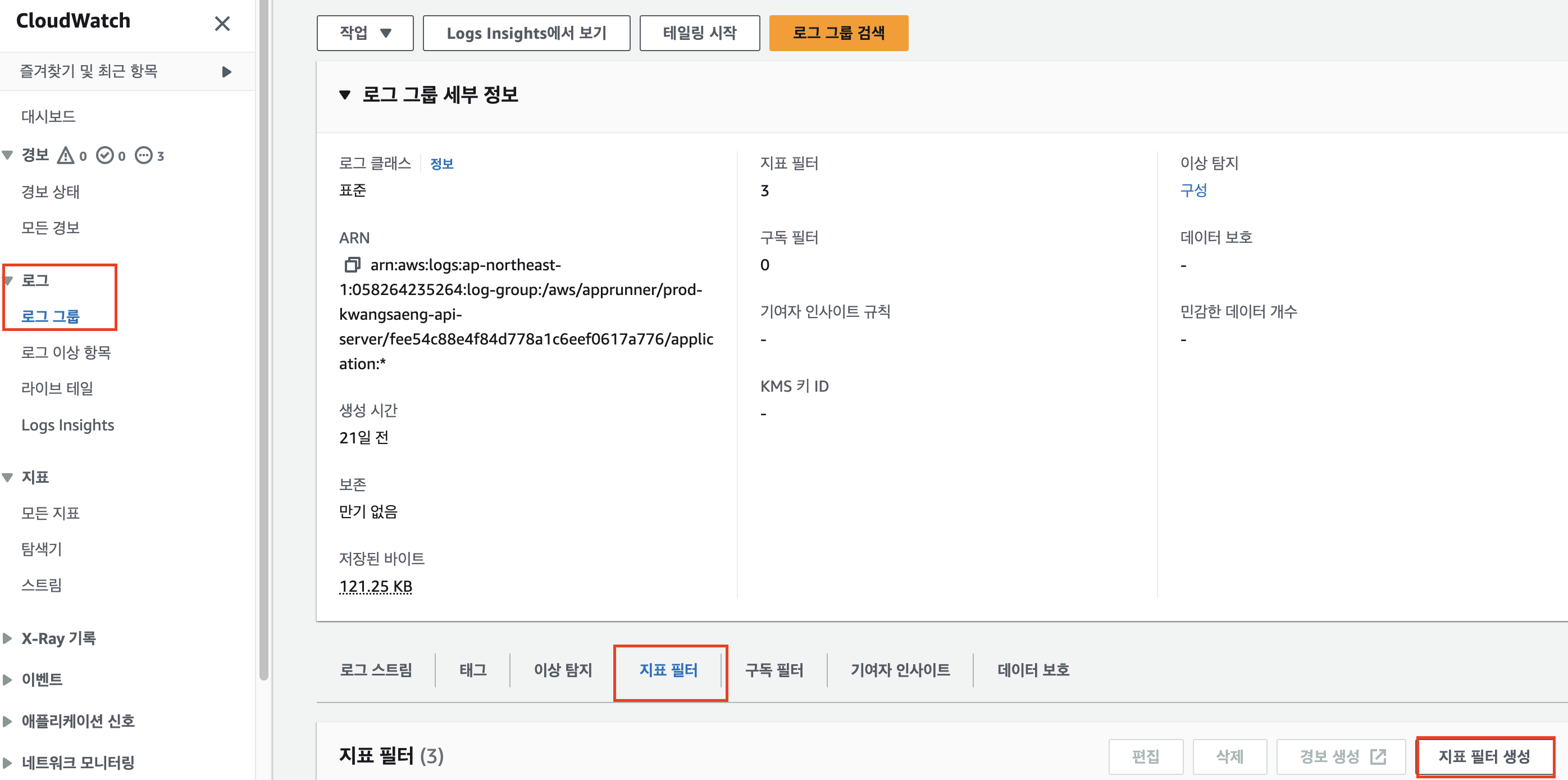Click the 지표 필터 생성 button

(x=1484, y=756)
